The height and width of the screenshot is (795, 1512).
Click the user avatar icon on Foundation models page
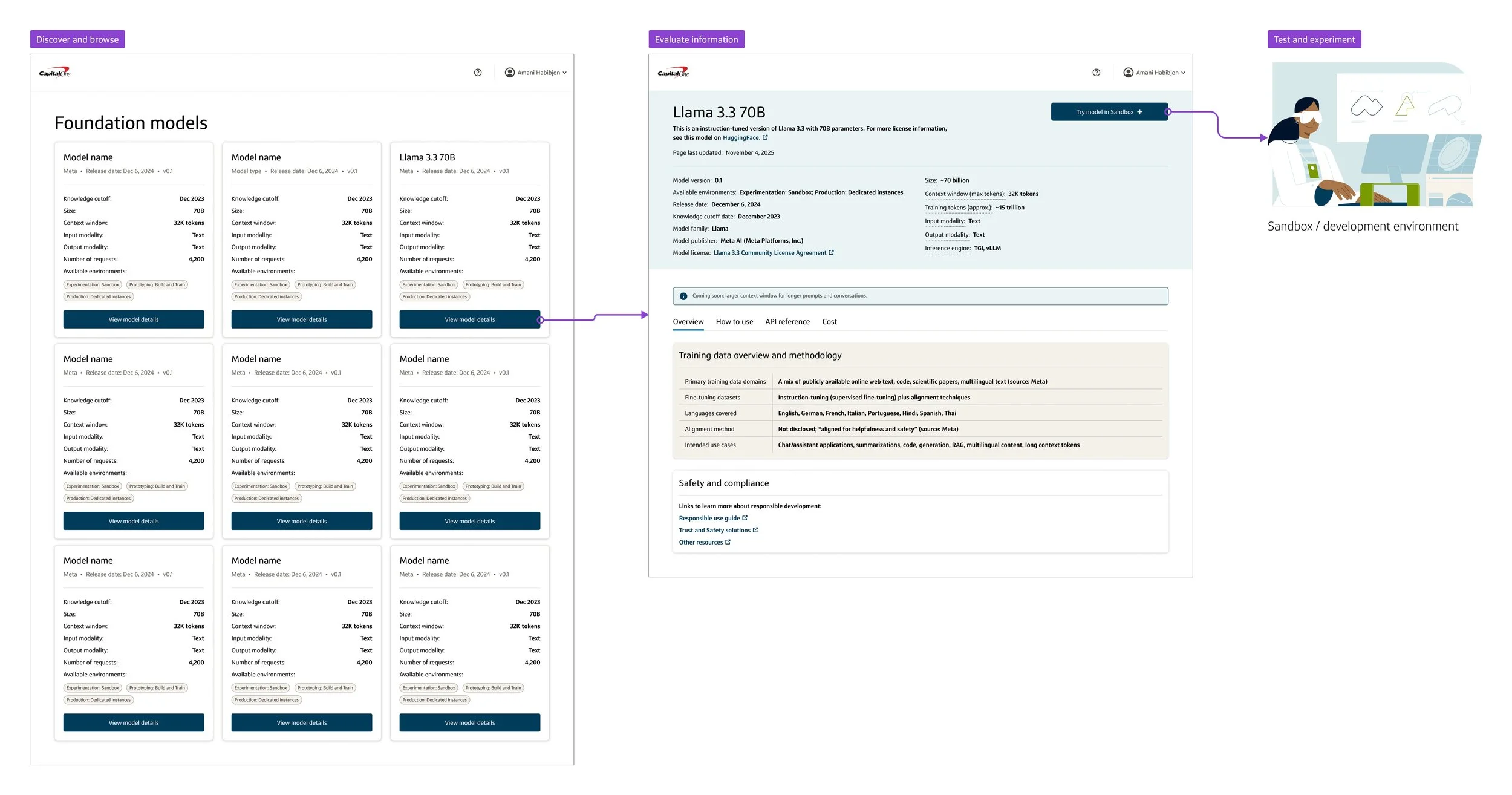[x=510, y=73]
